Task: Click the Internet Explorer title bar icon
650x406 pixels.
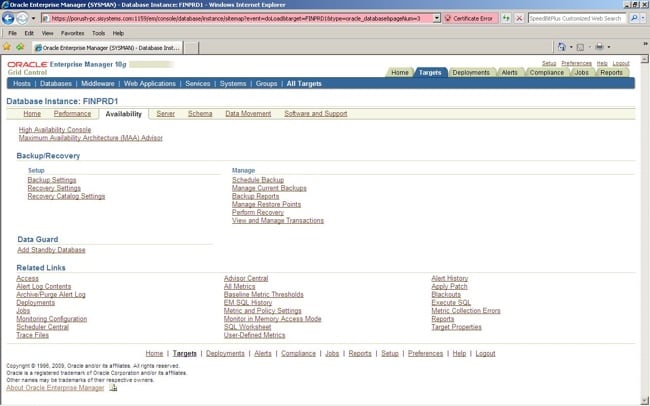Action: (5, 5)
